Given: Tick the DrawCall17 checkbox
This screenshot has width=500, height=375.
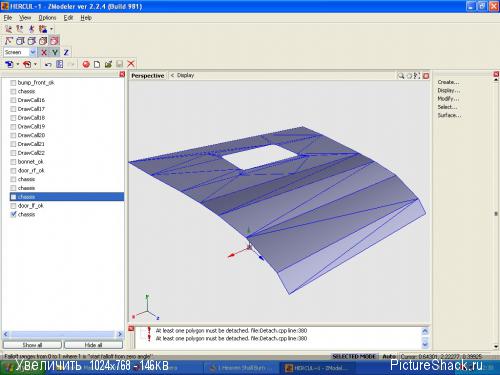Looking at the screenshot, I should [x=13, y=109].
